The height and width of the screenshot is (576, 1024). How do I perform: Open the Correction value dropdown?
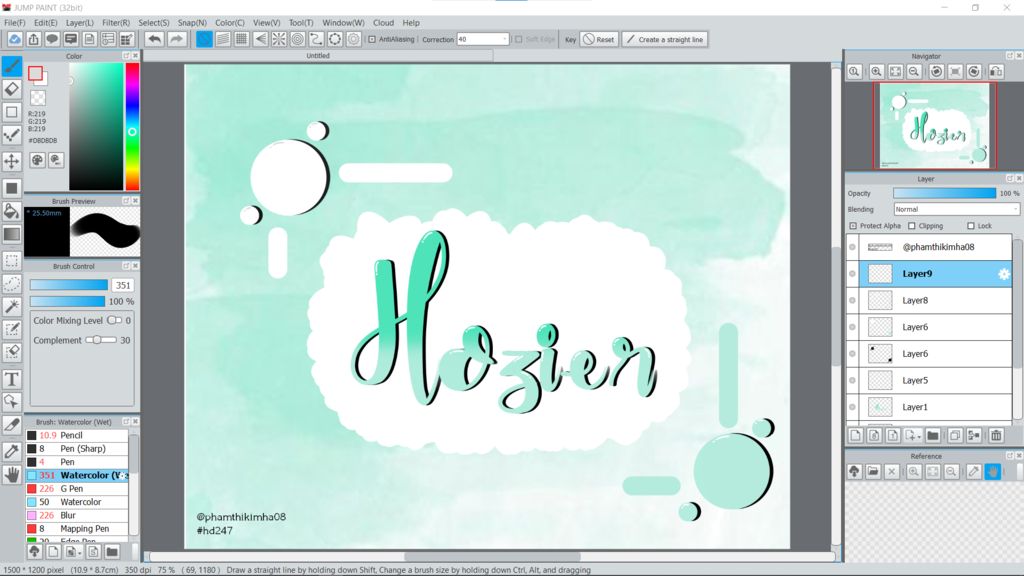483,39
